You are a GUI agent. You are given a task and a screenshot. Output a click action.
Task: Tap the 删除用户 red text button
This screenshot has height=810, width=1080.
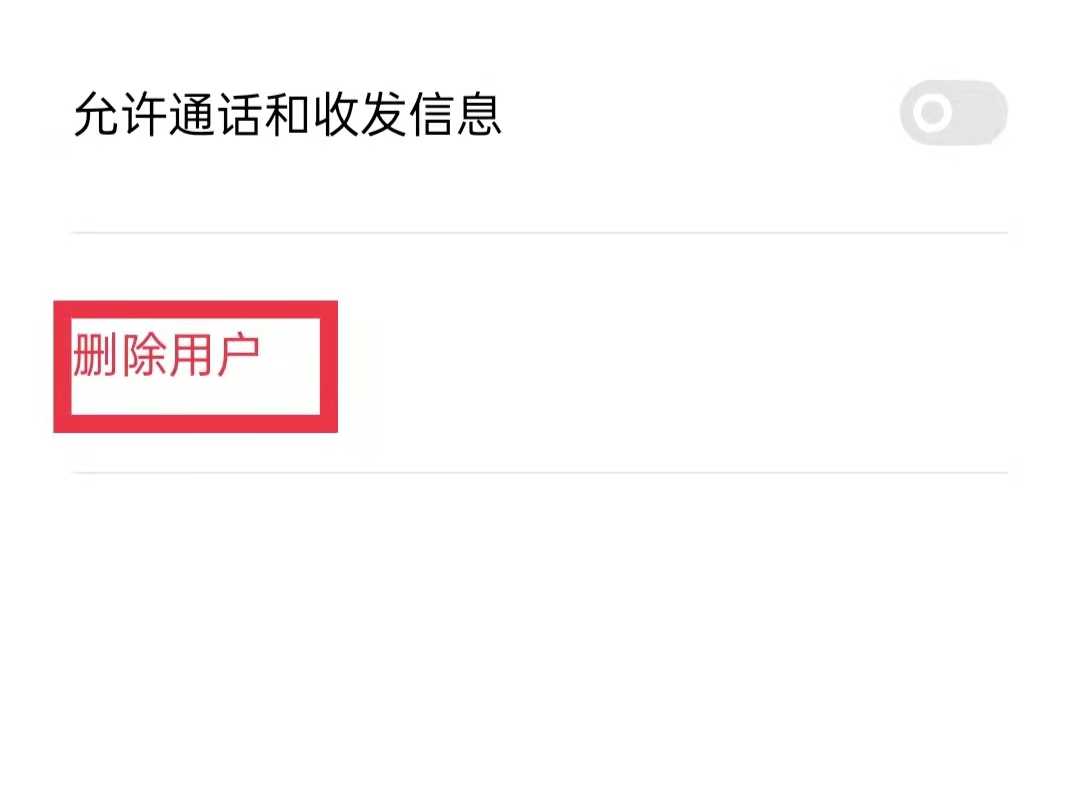(x=166, y=355)
